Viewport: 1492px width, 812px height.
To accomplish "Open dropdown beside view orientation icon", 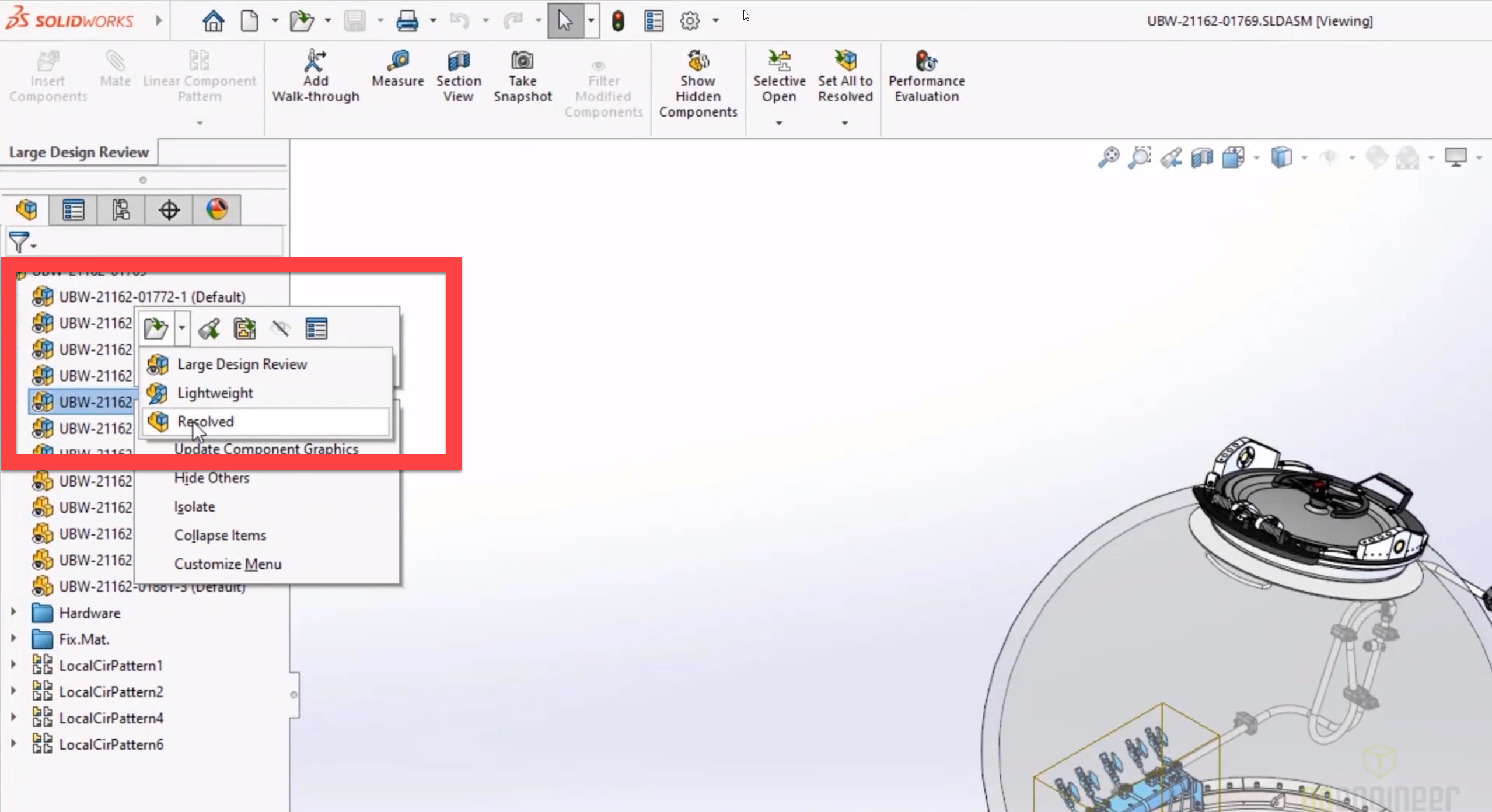I will 1256,157.
